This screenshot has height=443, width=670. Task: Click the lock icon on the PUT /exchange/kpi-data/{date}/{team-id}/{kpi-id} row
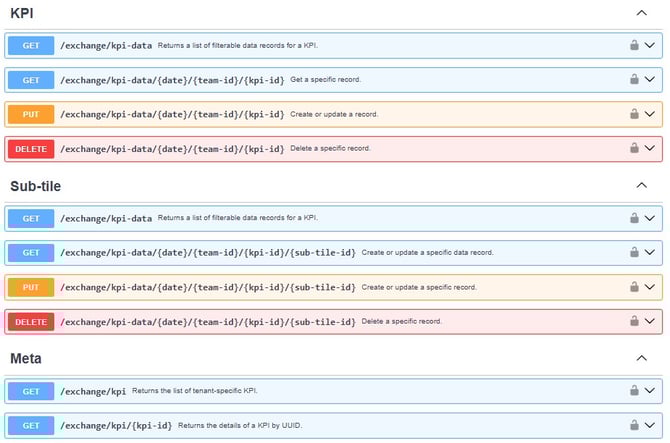(634, 114)
